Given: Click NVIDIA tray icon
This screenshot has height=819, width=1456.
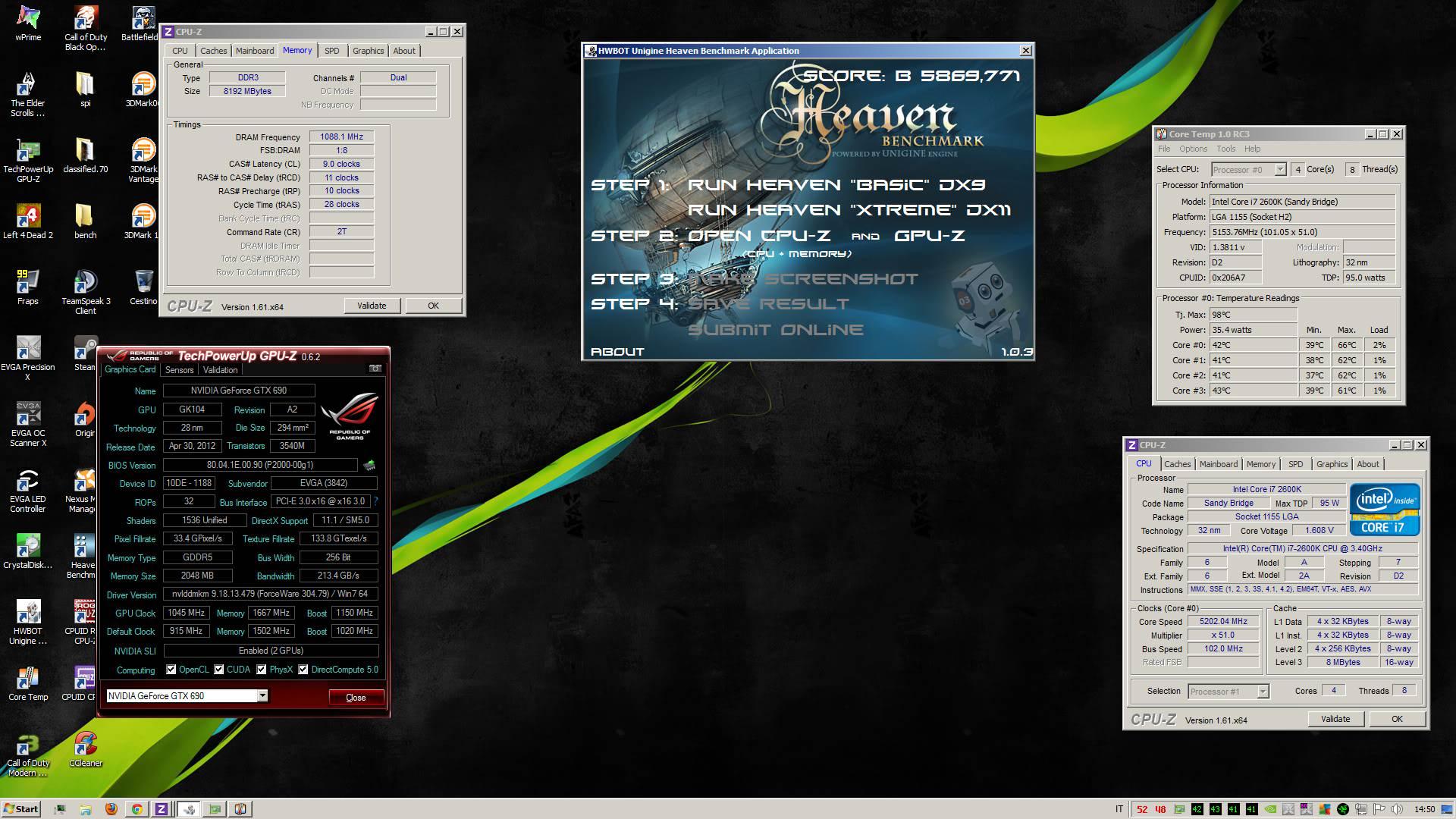Looking at the screenshot, I should (x=1271, y=809).
